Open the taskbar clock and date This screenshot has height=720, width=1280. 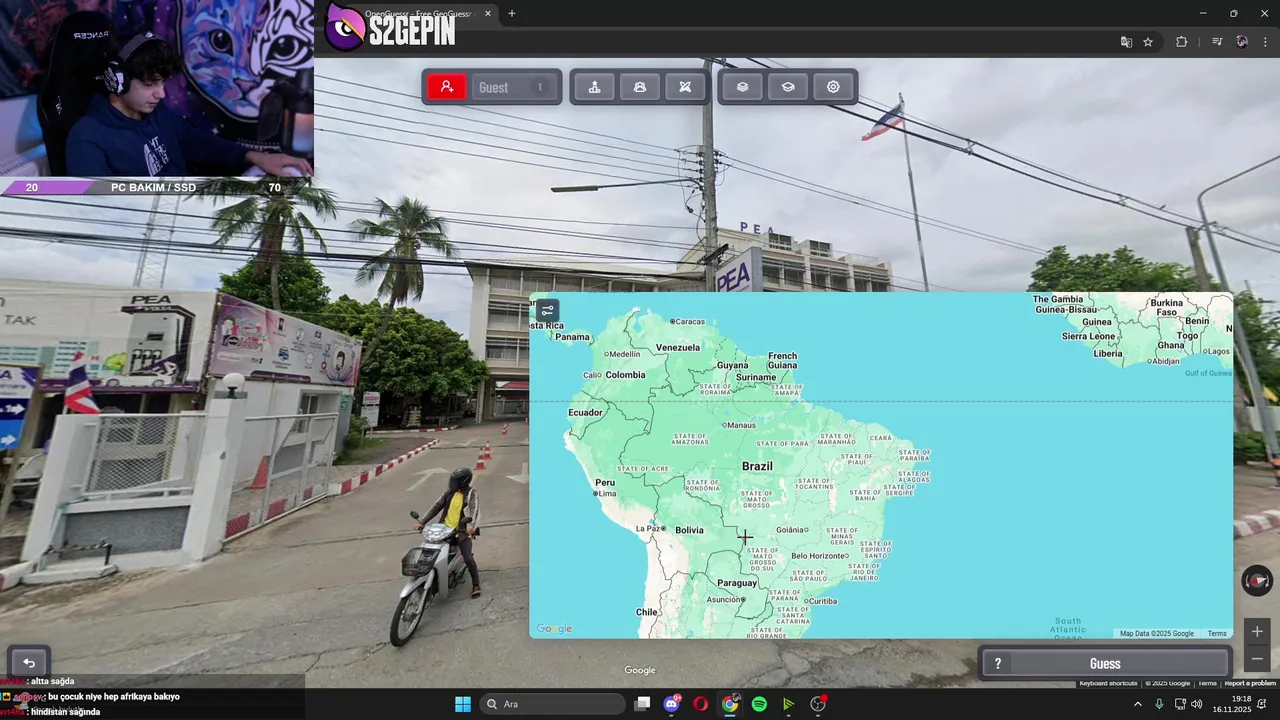[1233, 704]
